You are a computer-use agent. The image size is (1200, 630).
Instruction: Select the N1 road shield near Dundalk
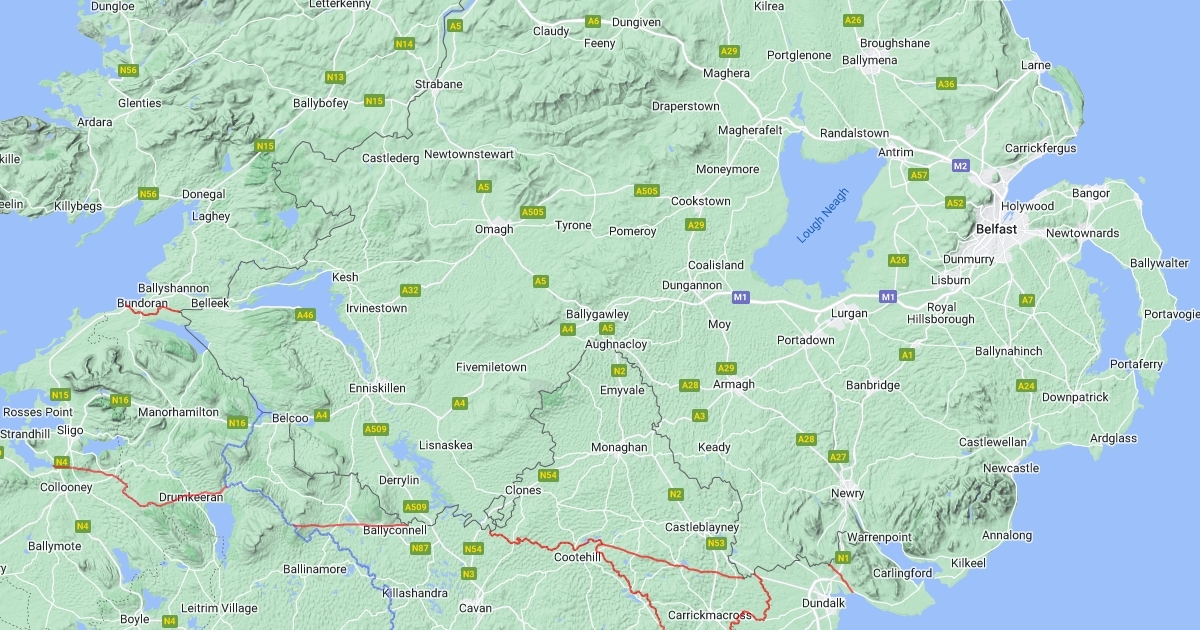pyautogui.click(x=843, y=557)
